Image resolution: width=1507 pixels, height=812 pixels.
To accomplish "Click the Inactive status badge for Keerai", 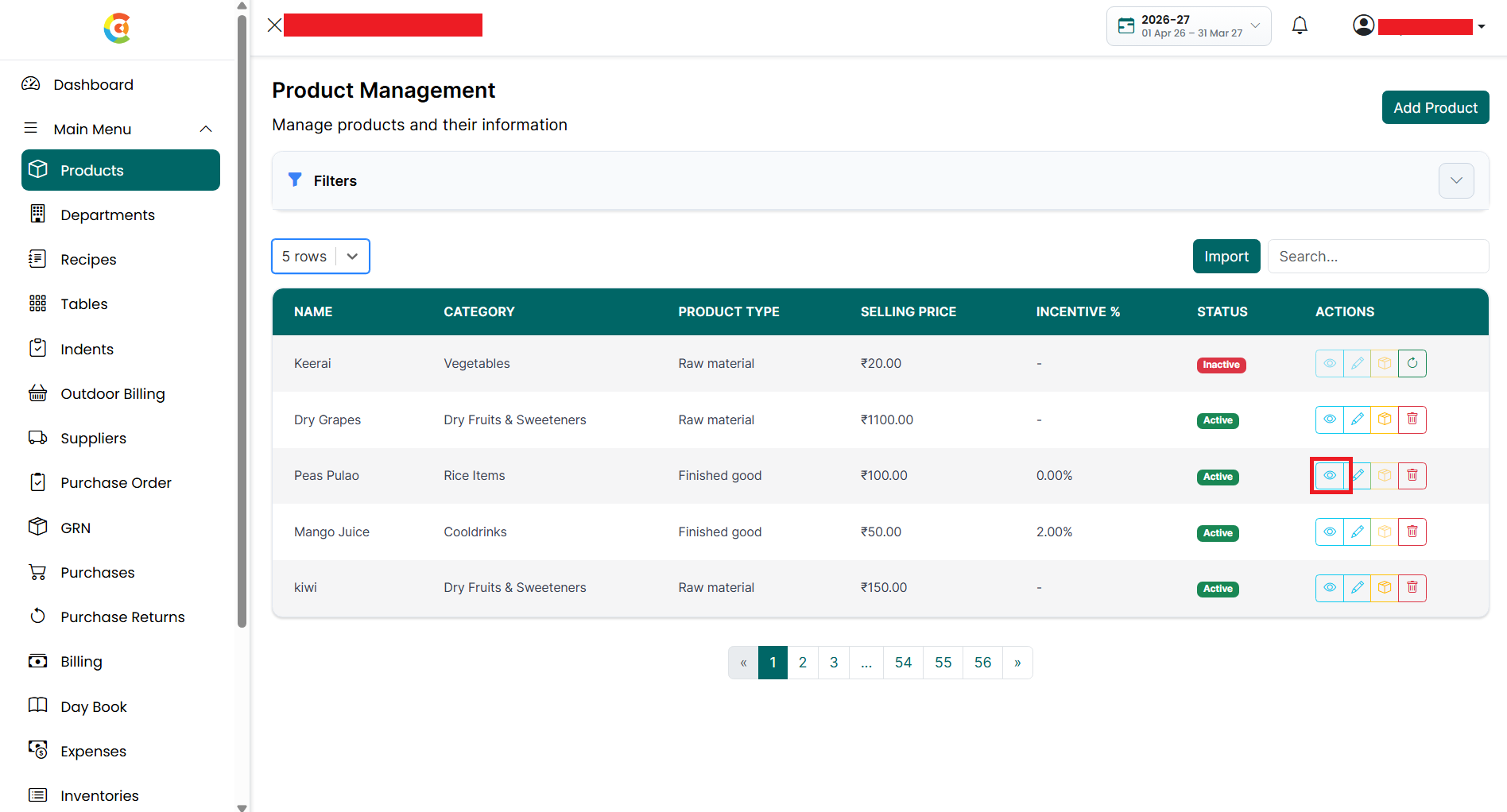I will (1221, 365).
